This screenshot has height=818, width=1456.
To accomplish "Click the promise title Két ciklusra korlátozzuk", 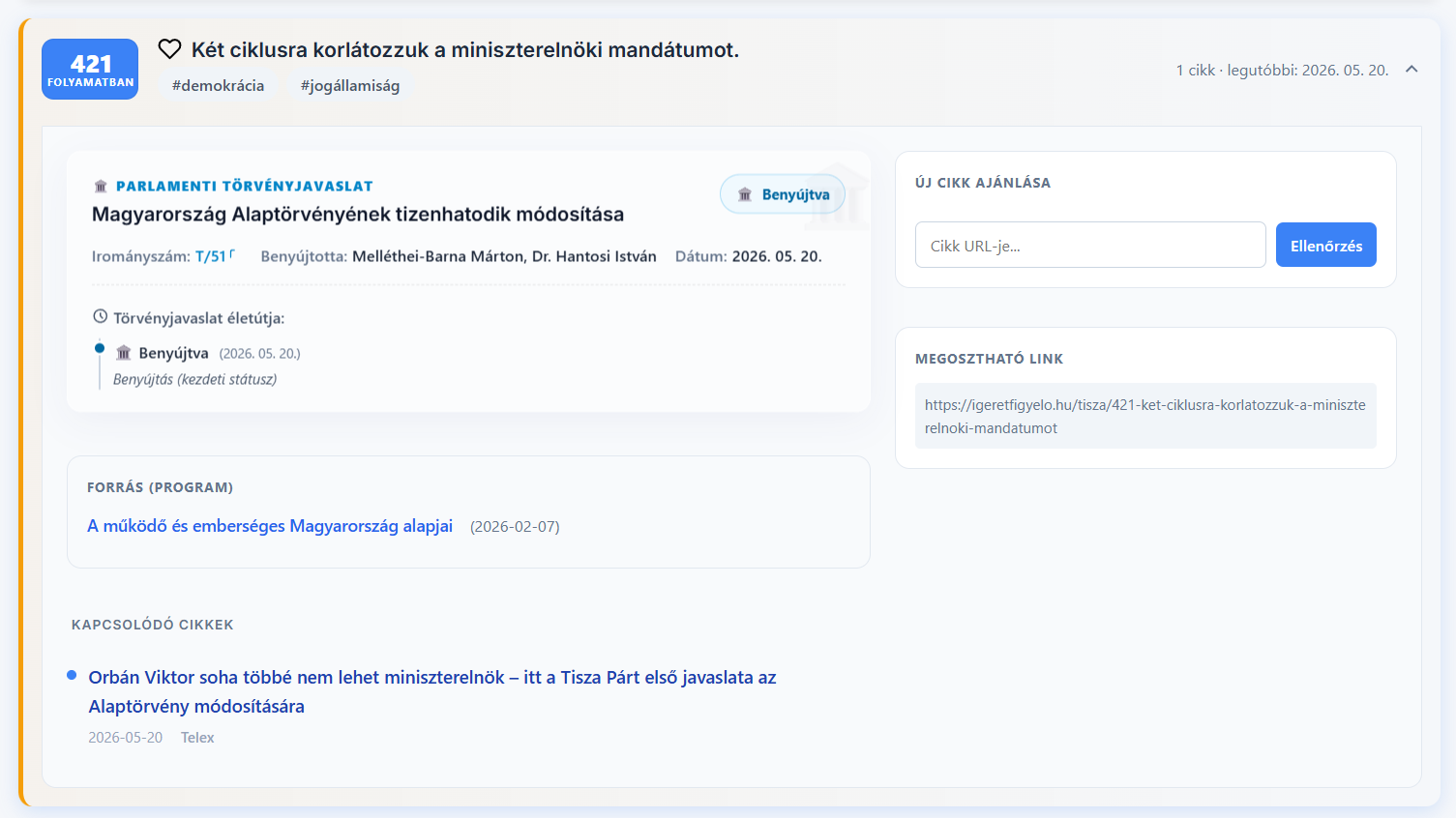I will (x=465, y=49).
